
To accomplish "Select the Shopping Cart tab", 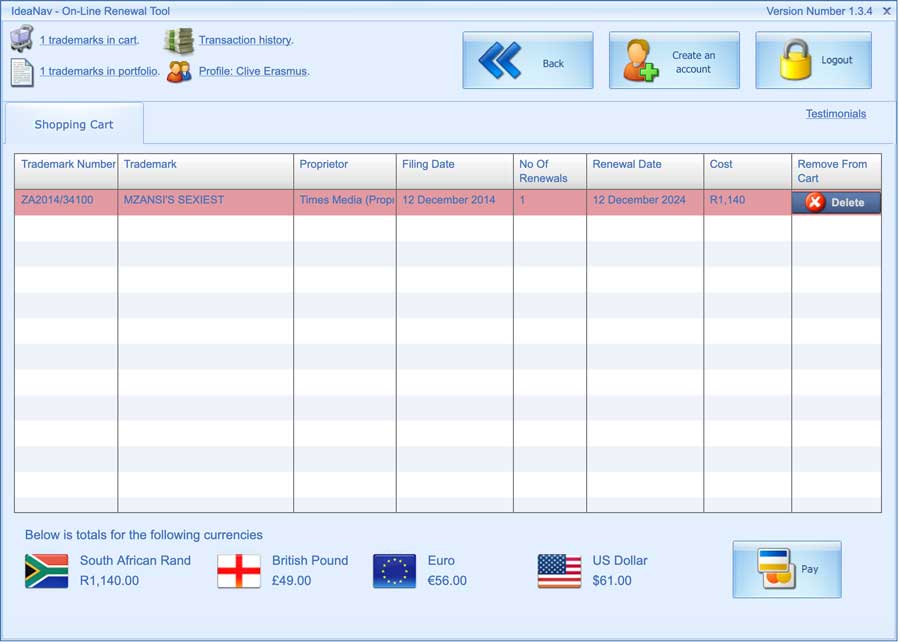I will (74, 124).
